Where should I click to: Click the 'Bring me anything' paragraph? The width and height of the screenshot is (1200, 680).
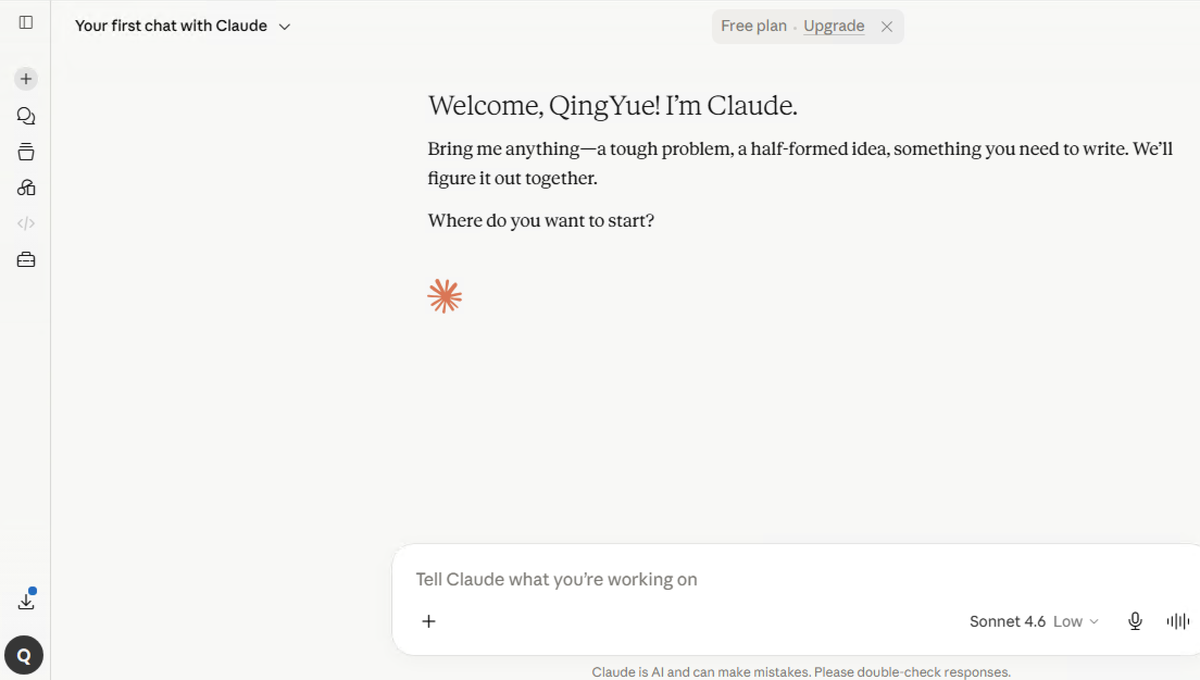(x=800, y=163)
